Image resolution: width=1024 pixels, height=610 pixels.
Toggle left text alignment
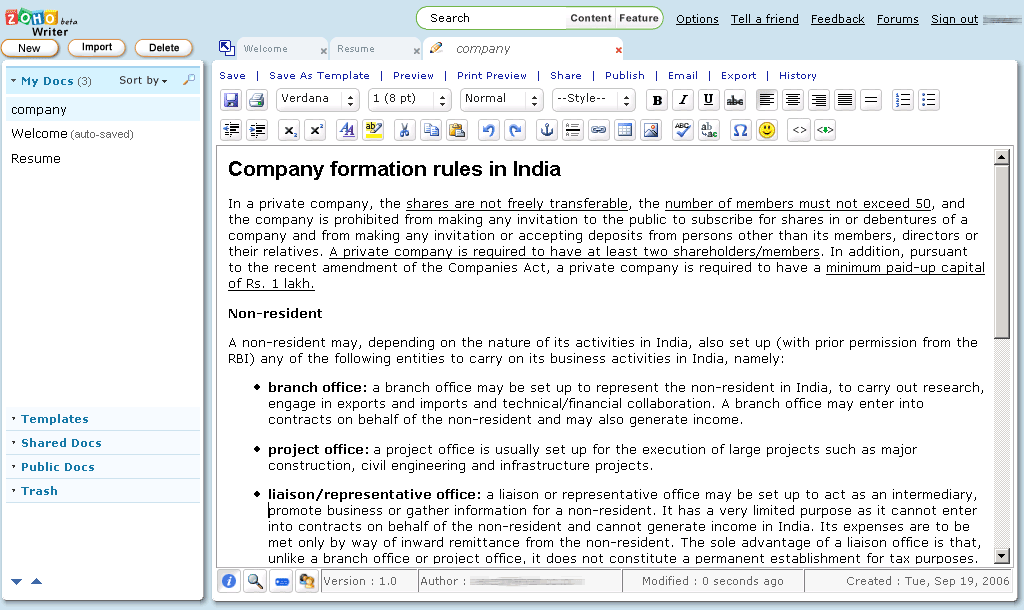tap(767, 100)
